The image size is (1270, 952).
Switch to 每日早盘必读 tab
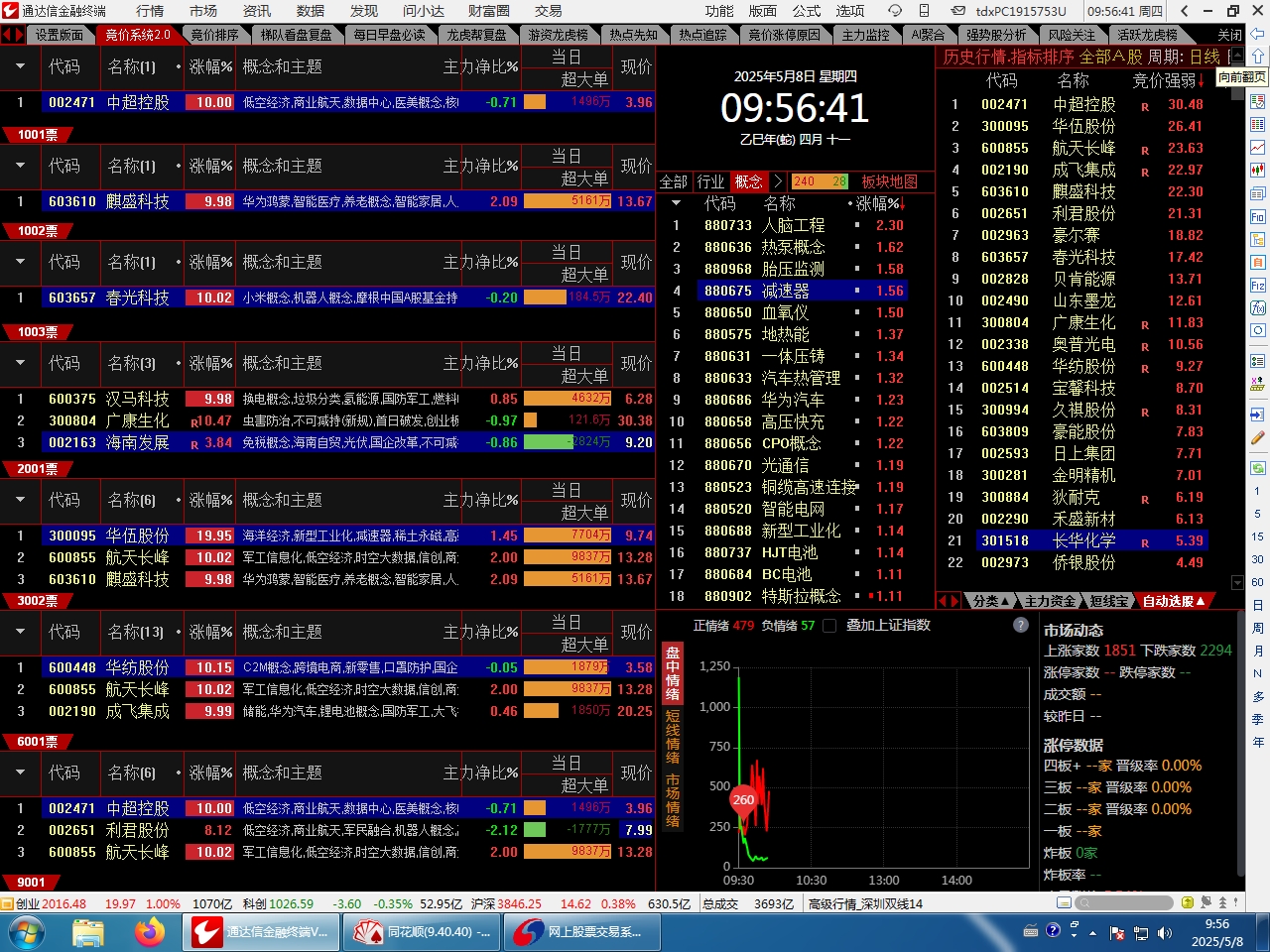tap(389, 35)
